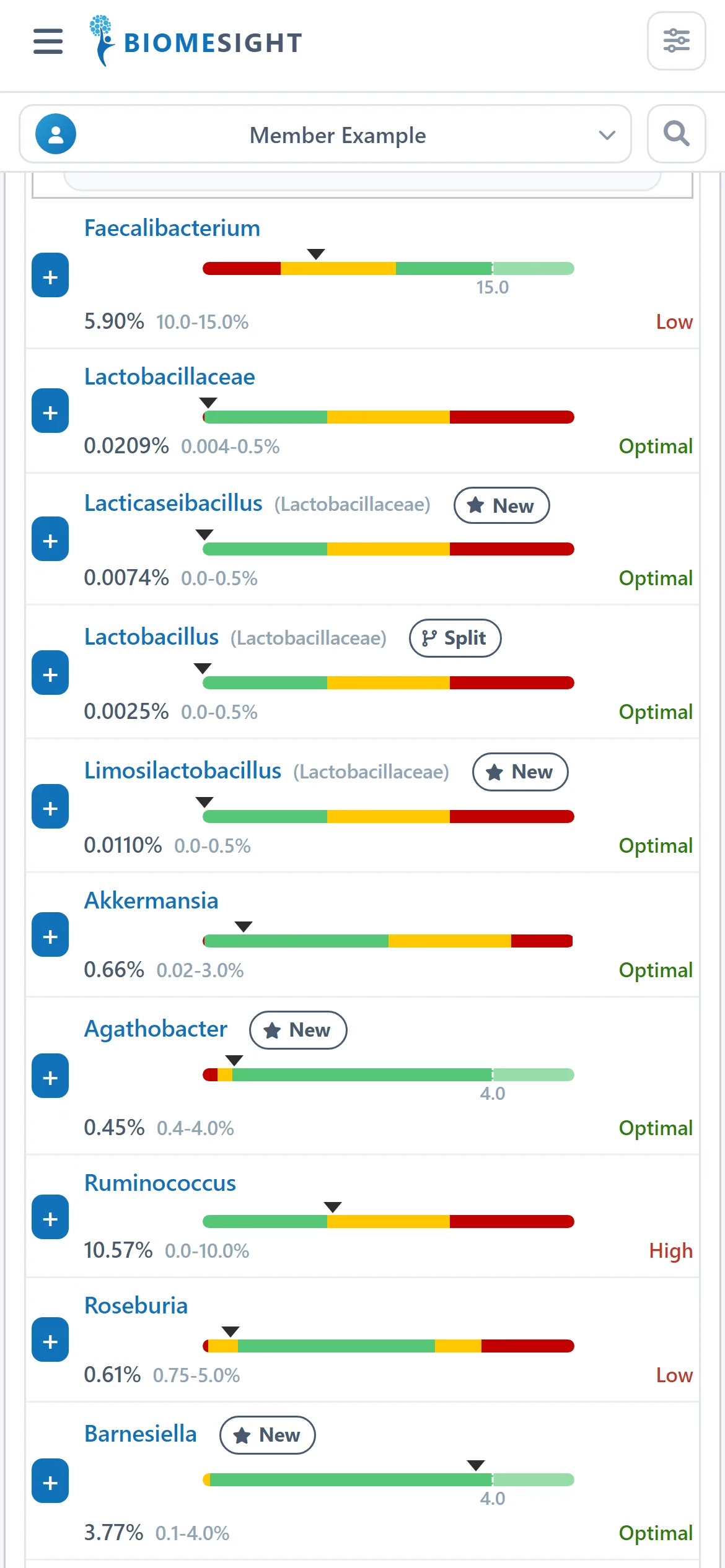Click the Barnesiella range bar marker
The image size is (725, 1568).
click(476, 1465)
